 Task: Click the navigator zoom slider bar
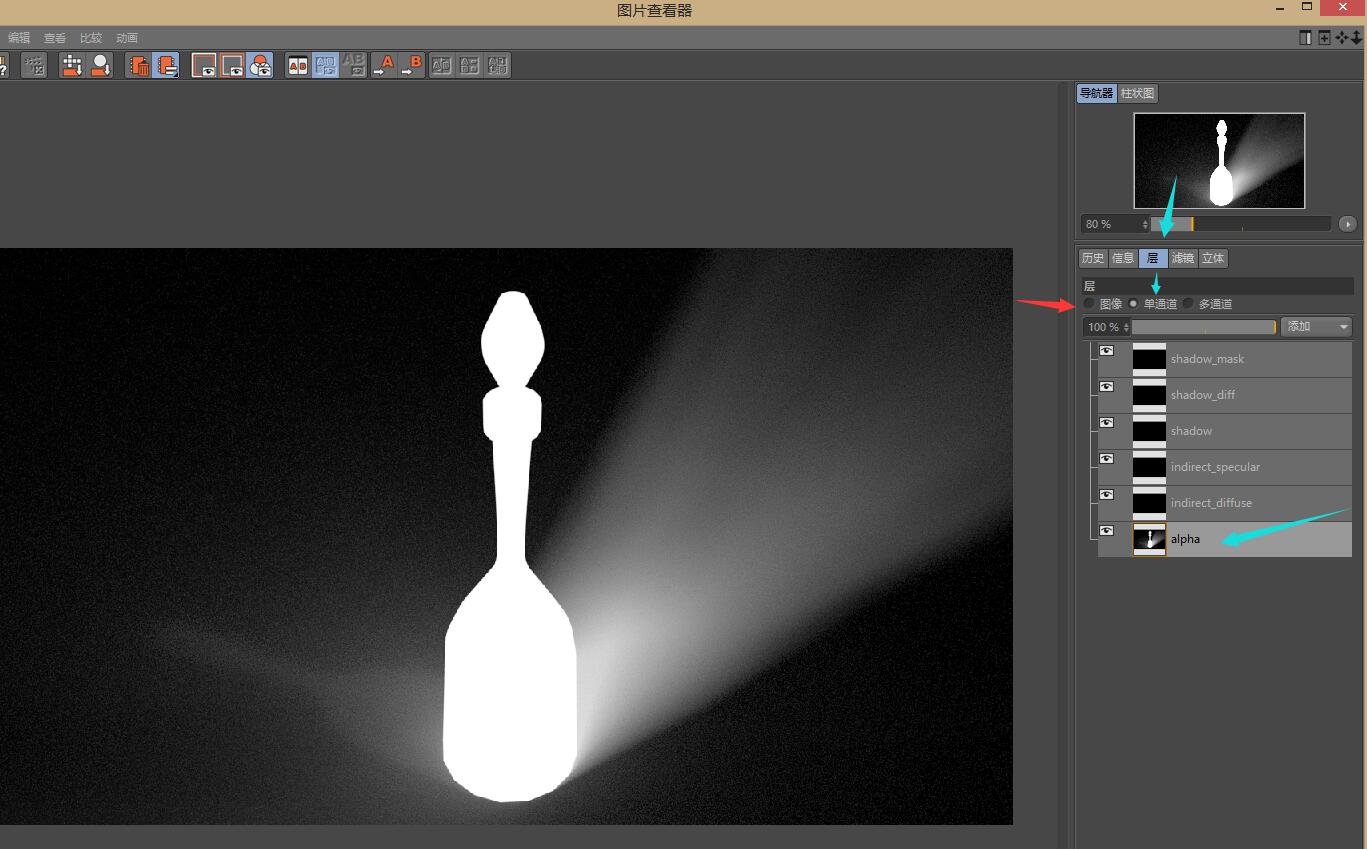1241,224
